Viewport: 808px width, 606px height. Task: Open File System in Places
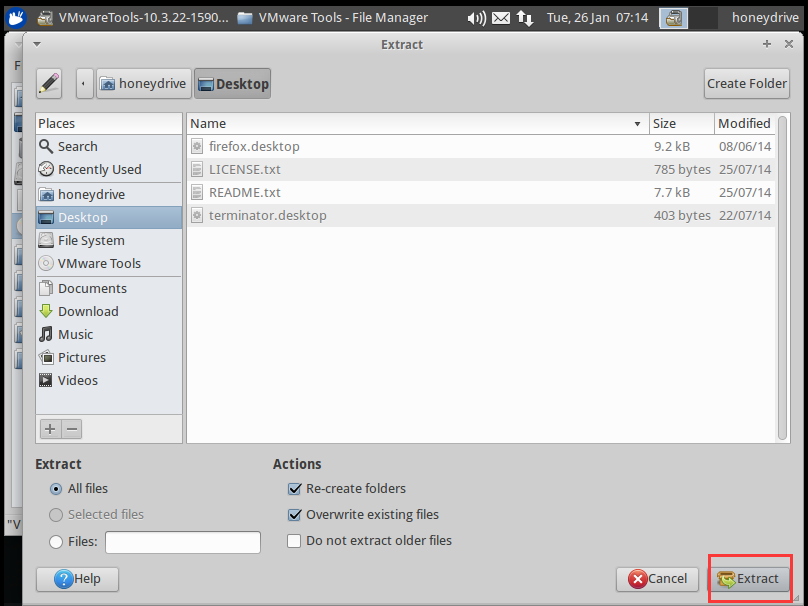[109, 241]
